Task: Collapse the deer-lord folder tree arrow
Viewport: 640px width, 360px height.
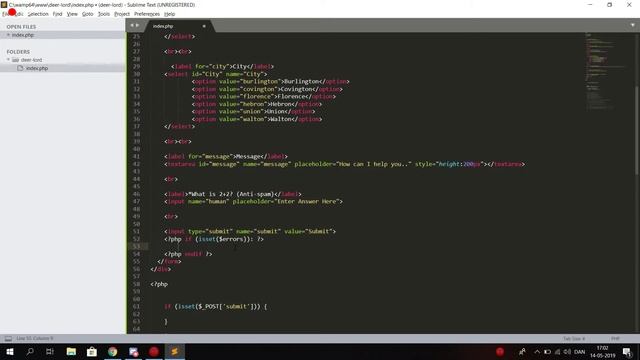Action: point(8,60)
